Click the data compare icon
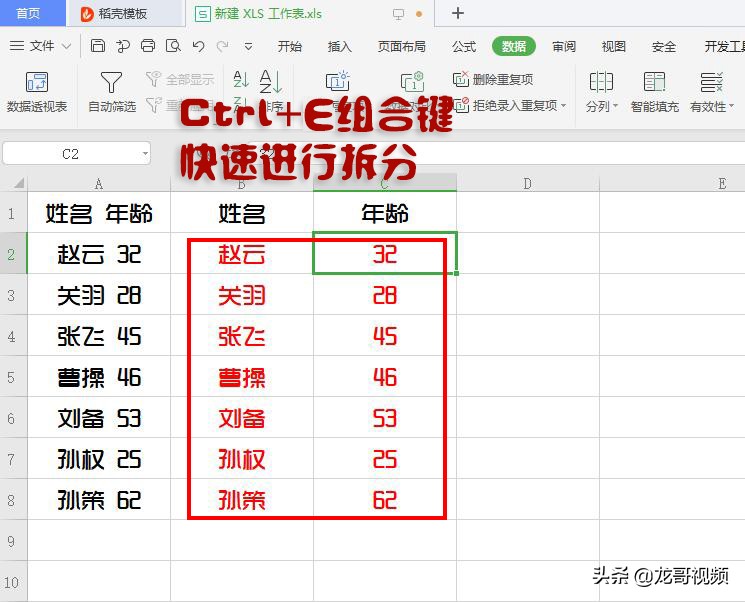This screenshot has width=745, height=602. click(x=412, y=81)
